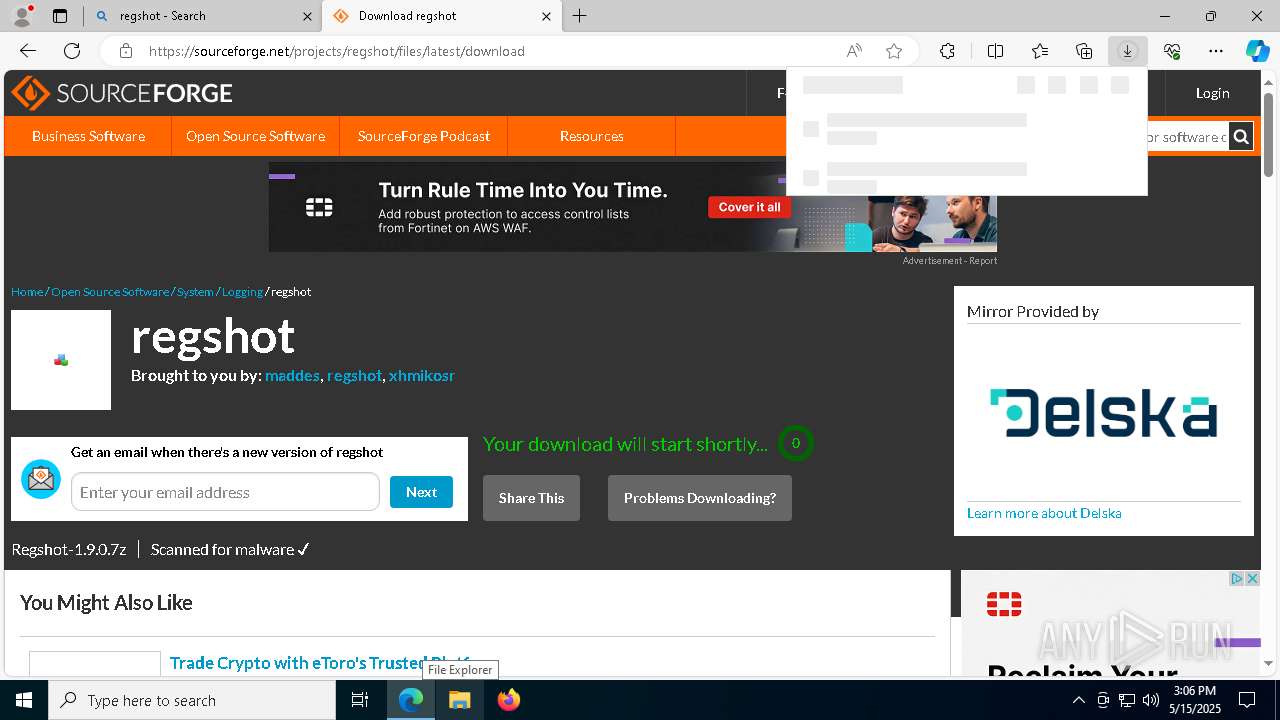Image resolution: width=1280 pixels, height=720 pixels.
Task: Open the Extensions puzzle icon
Action: pos(947,51)
